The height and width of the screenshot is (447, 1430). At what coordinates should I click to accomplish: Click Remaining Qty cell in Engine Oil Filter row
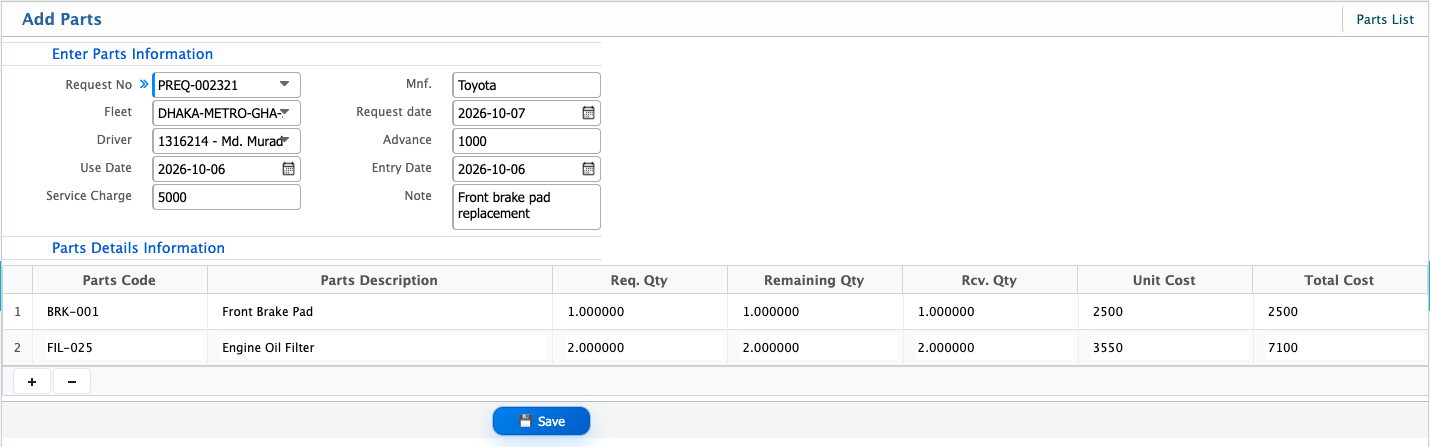(x=814, y=348)
